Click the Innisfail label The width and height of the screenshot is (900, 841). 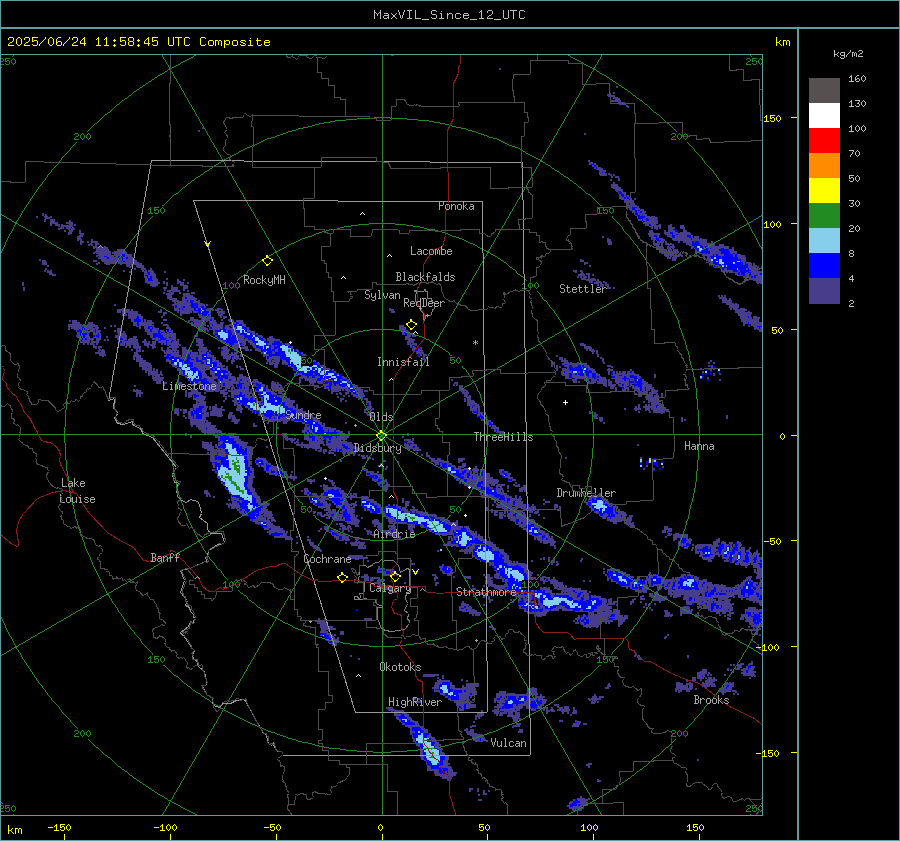click(403, 362)
